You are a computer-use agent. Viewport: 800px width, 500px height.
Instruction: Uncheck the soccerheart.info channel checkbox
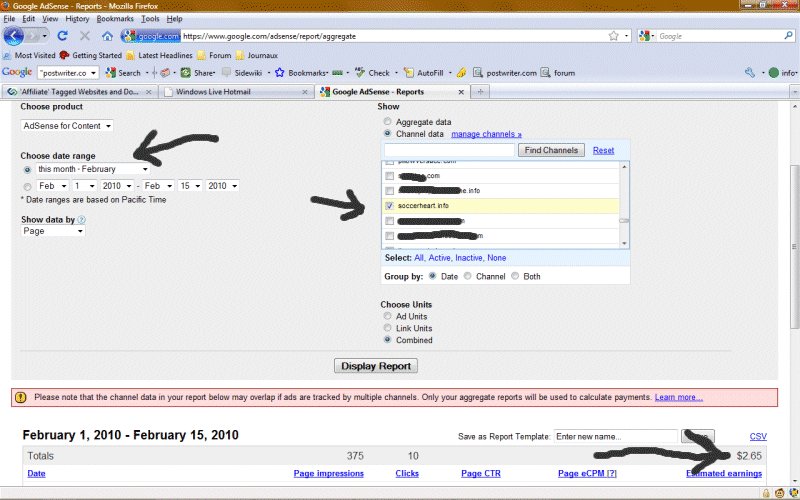pos(390,206)
